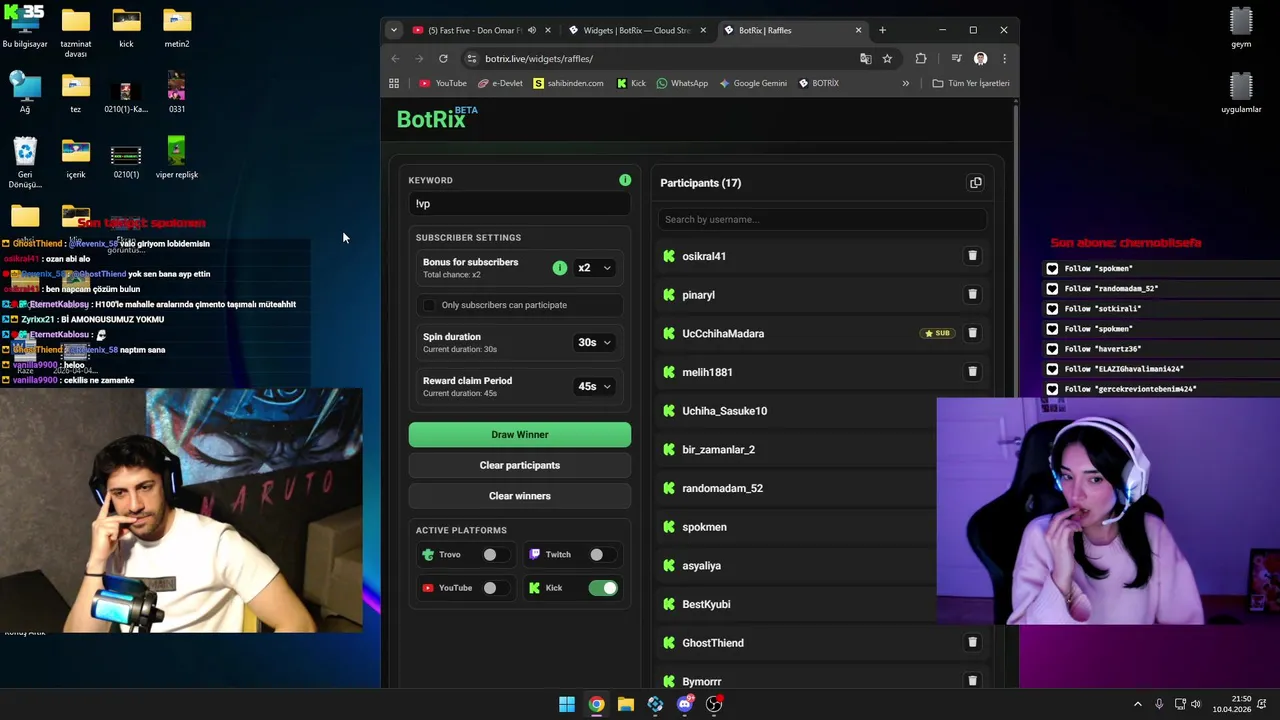Remove pinaryl using its trash icon
Viewport: 1280px width, 720px height.
972,295
